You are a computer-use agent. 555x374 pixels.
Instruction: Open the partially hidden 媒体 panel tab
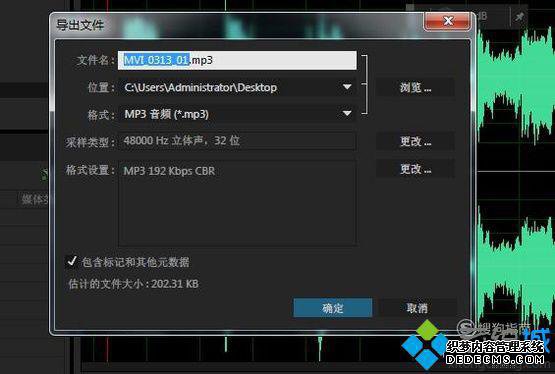[x=34, y=200]
